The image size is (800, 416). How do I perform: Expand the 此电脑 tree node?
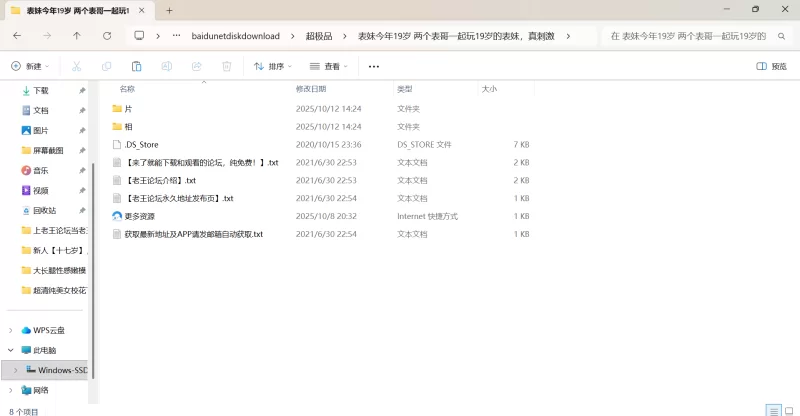pyautogui.click(x=11, y=350)
